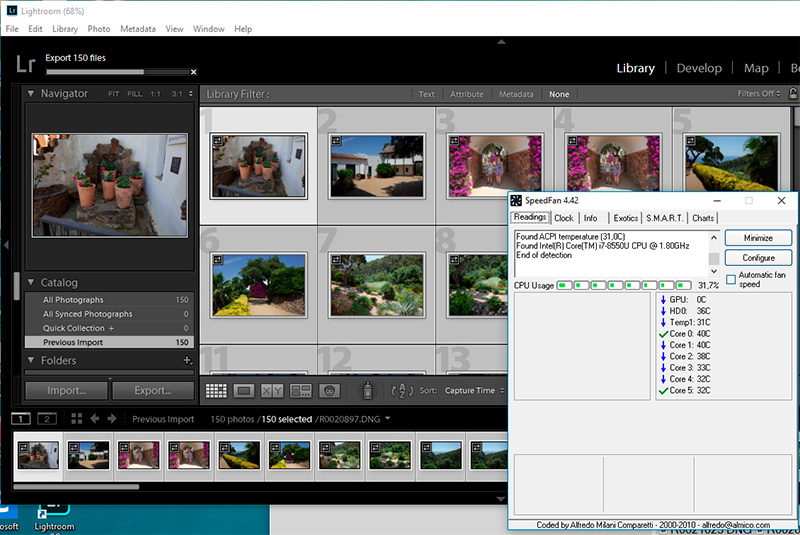The image size is (800, 535).
Task: Collapse the Catalog panel
Action: click(31, 283)
